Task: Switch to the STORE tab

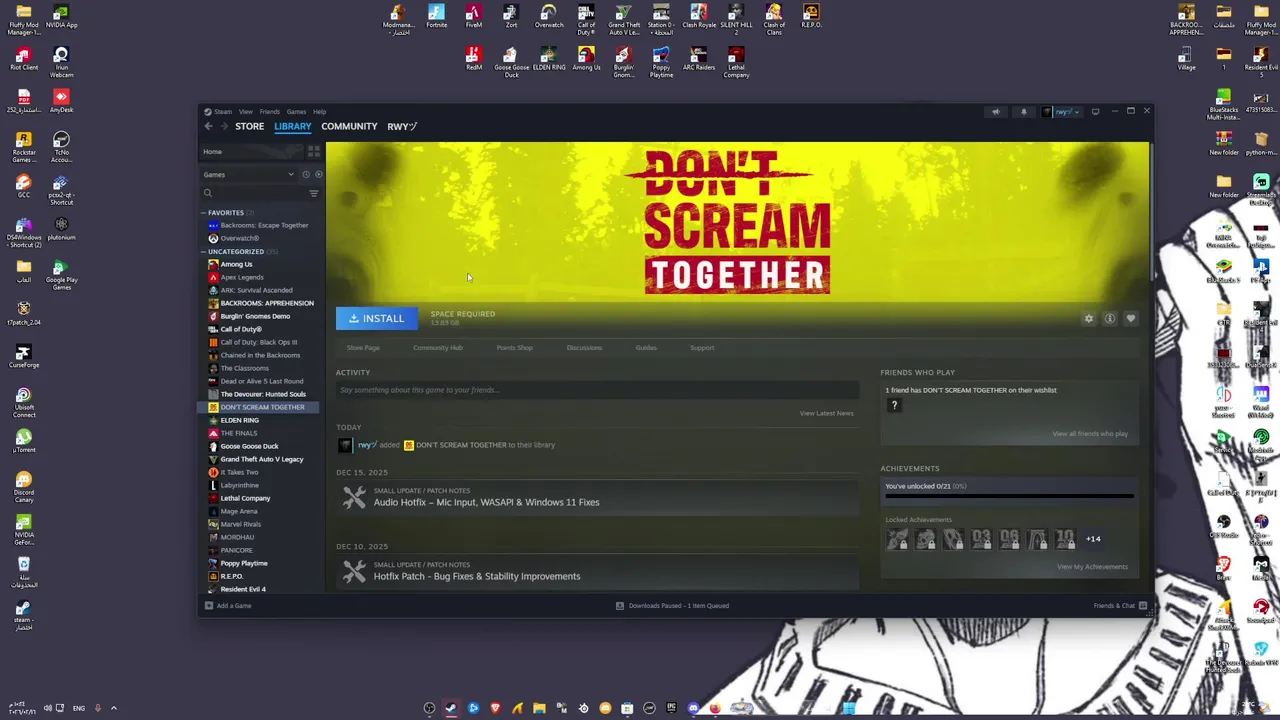Action: (x=249, y=126)
